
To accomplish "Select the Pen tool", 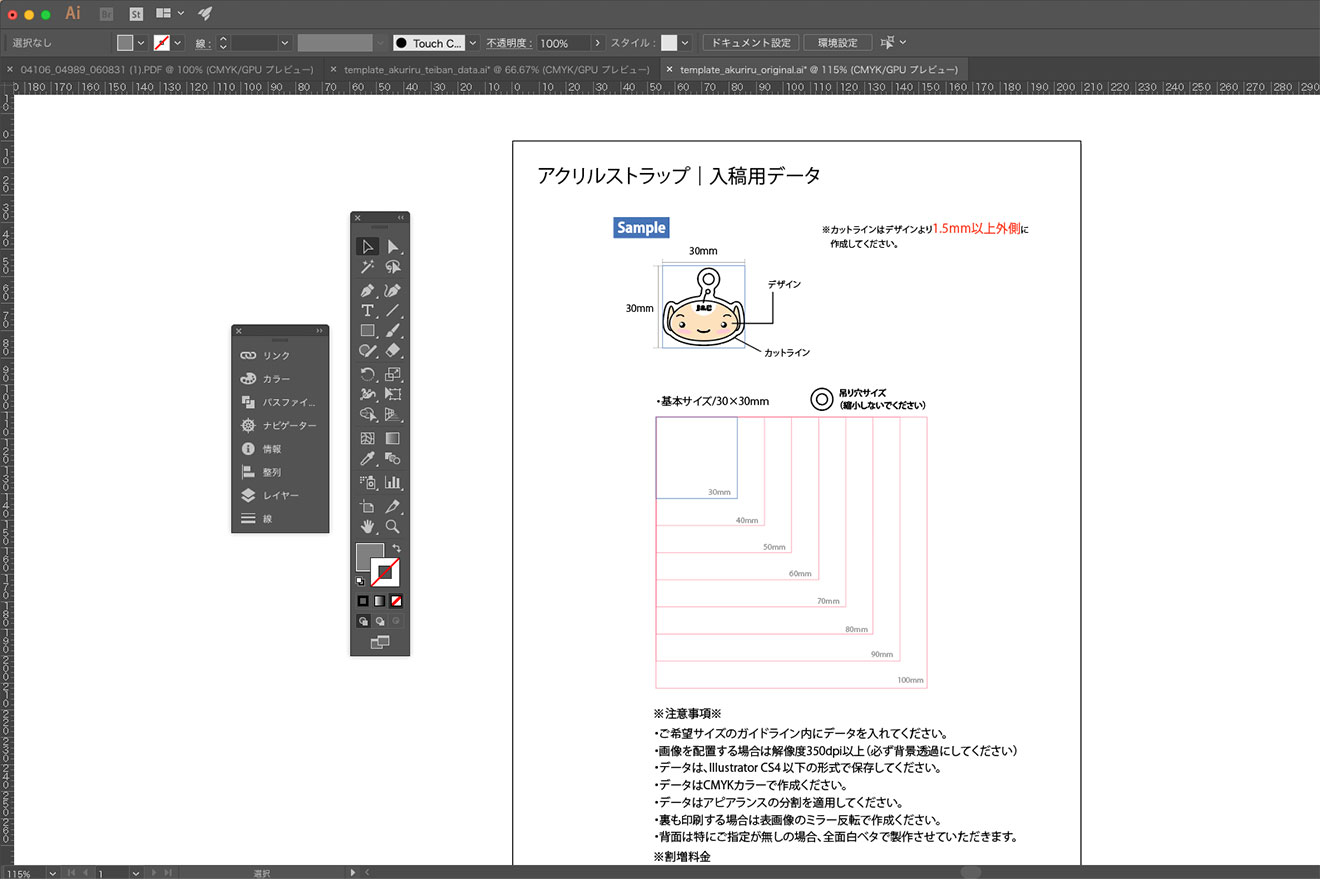I will (x=367, y=288).
